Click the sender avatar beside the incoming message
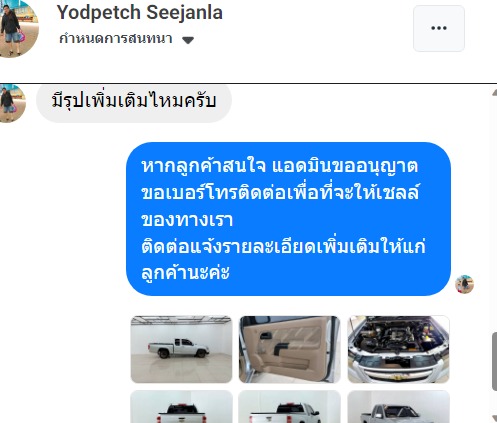Image resolution: width=497 pixels, height=423 pixels. (x=12, y=103)
